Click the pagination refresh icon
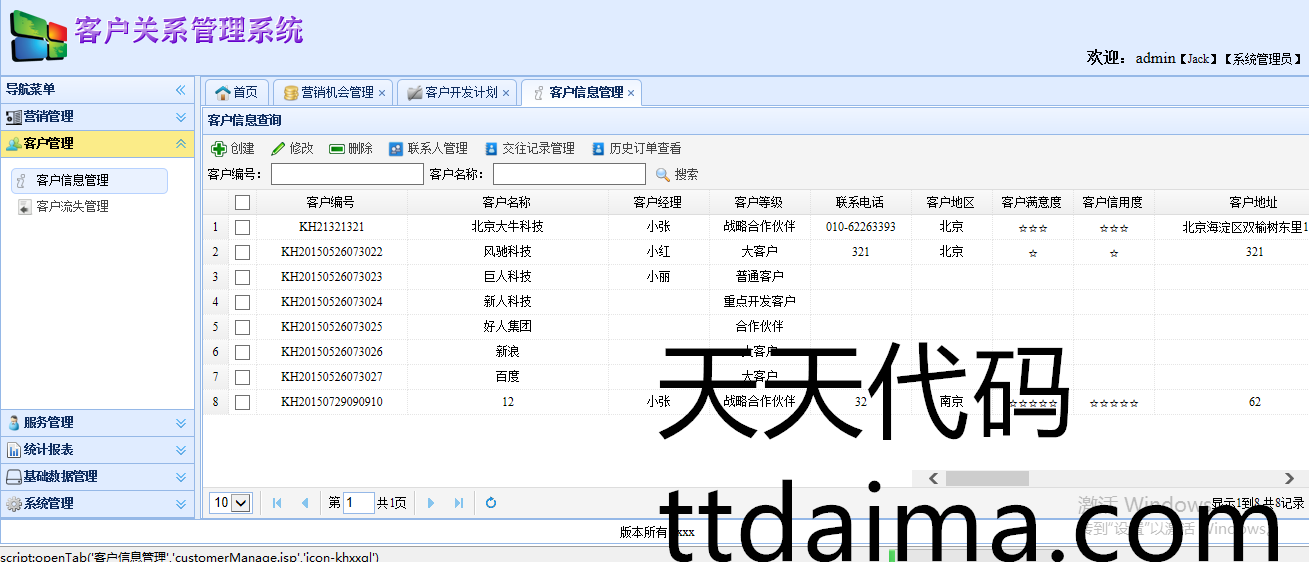Screen dimensions: 1309x562 pos(491,503)
